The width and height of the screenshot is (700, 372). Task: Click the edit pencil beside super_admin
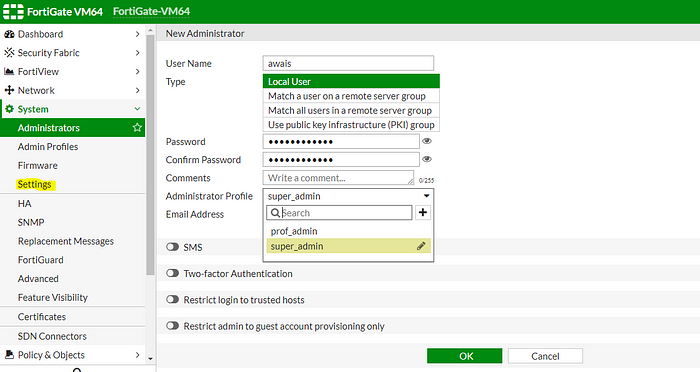(421, 246)
